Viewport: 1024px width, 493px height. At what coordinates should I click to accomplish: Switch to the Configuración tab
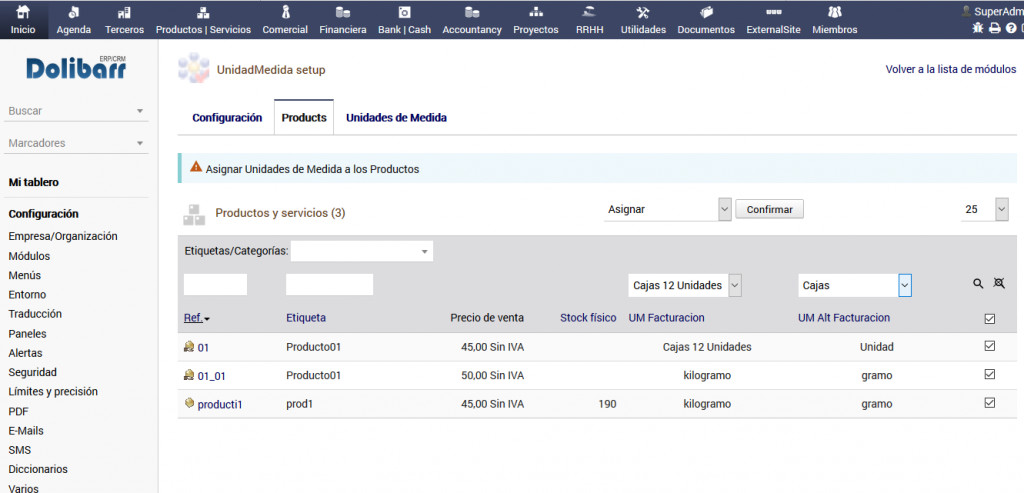point(227,118)
